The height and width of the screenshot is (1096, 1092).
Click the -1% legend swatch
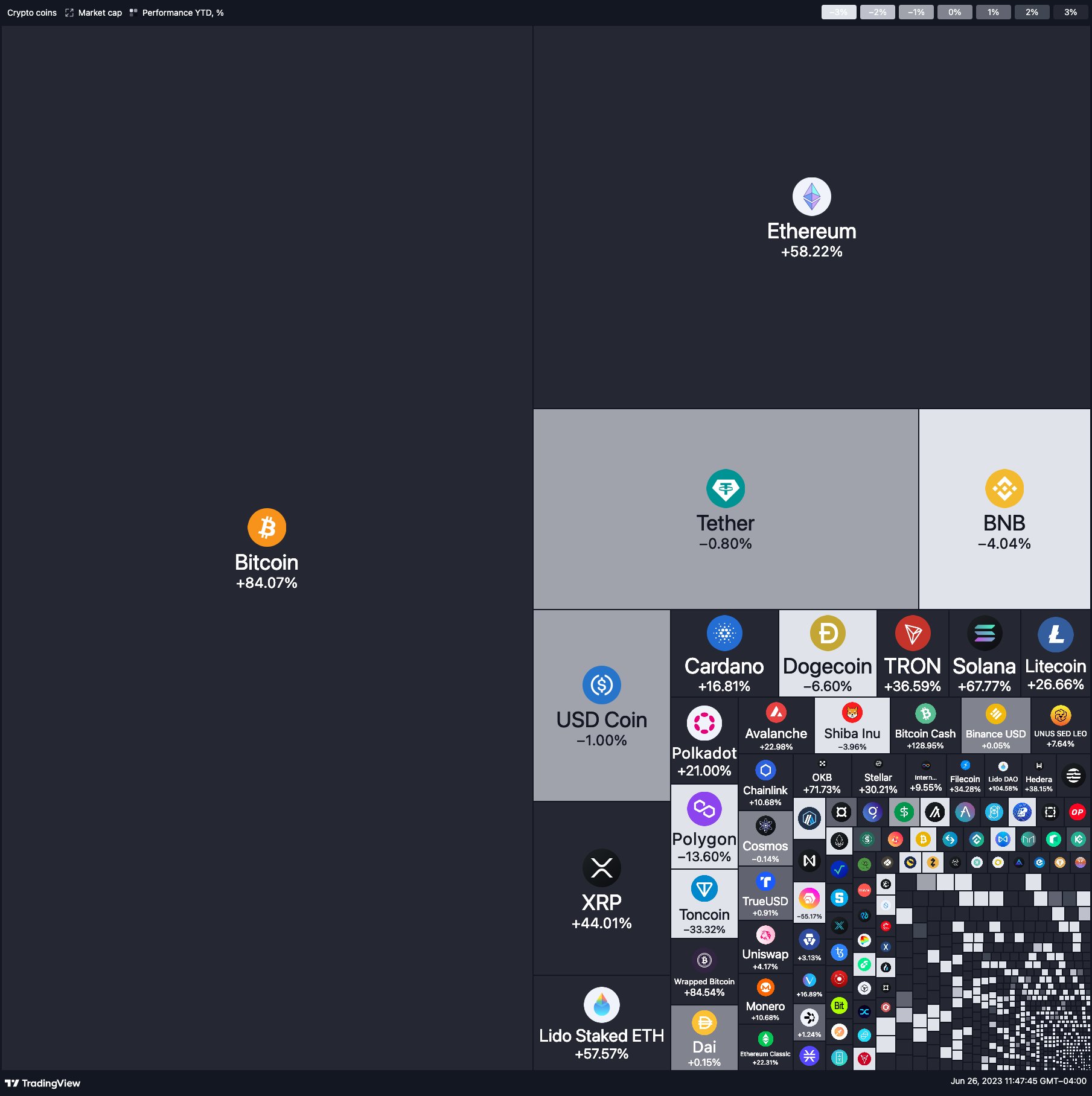tap(916, 12)
